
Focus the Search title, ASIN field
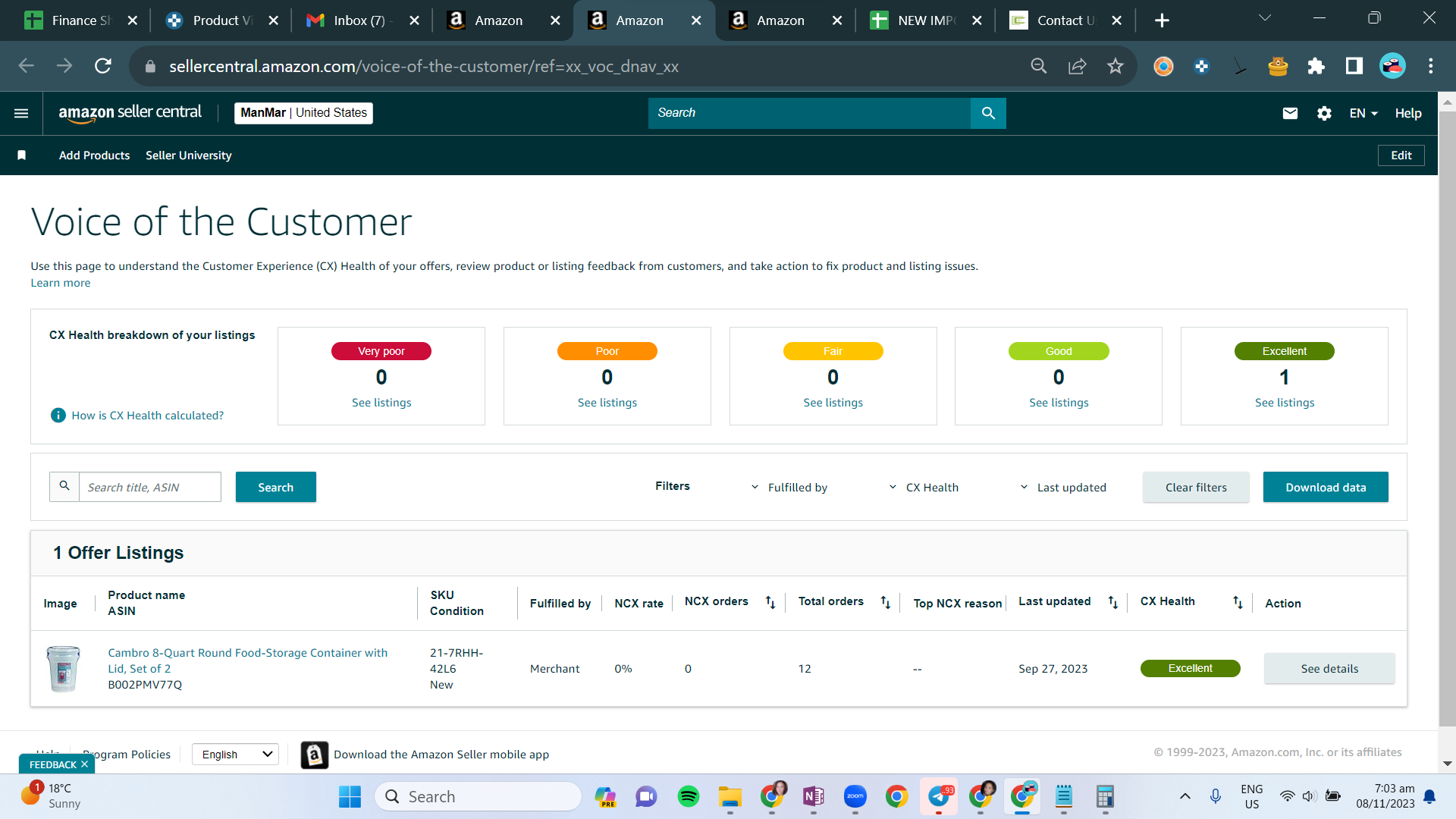pos(150,487)
